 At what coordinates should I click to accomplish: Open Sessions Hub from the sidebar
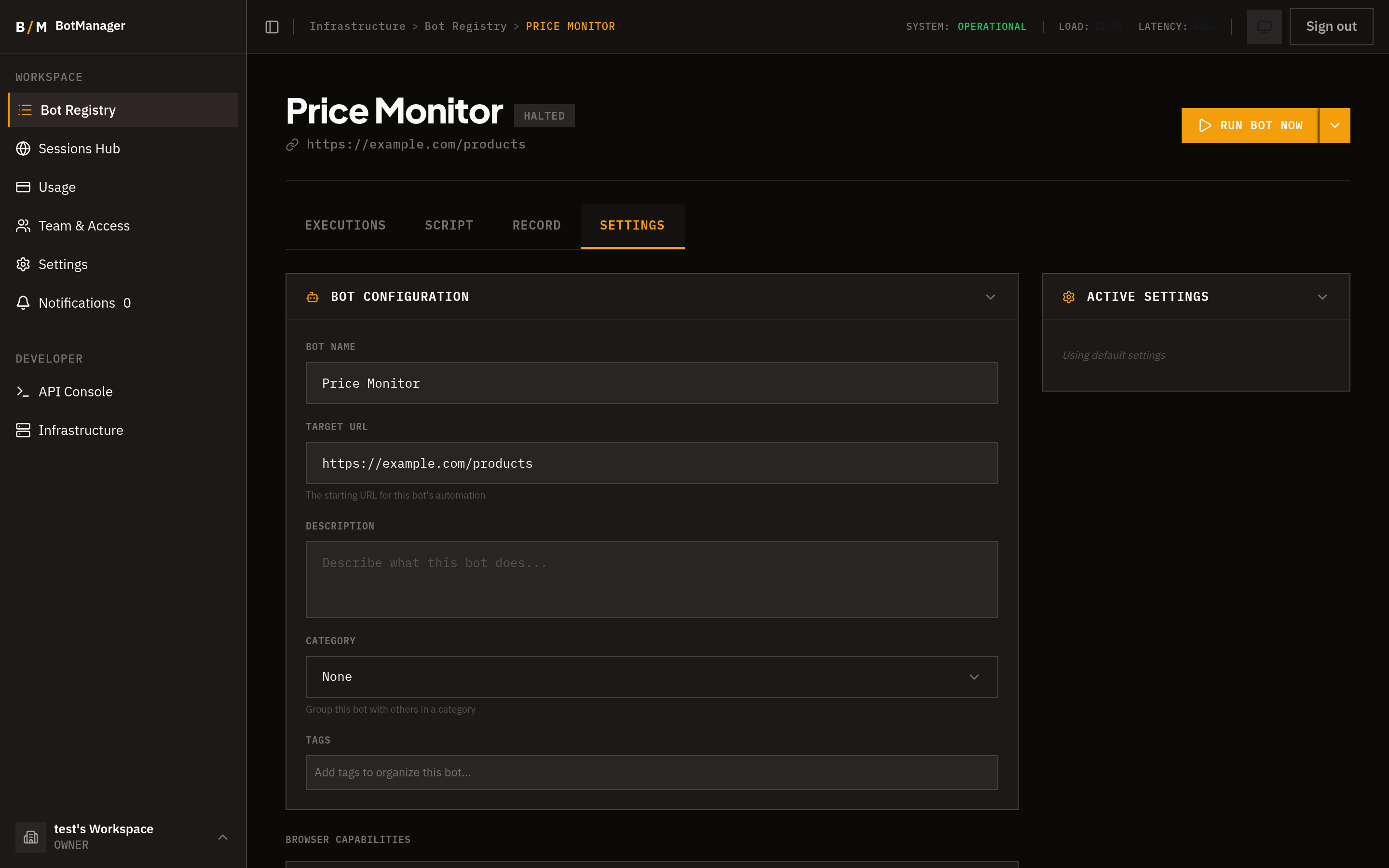click(x=79, y=148)
